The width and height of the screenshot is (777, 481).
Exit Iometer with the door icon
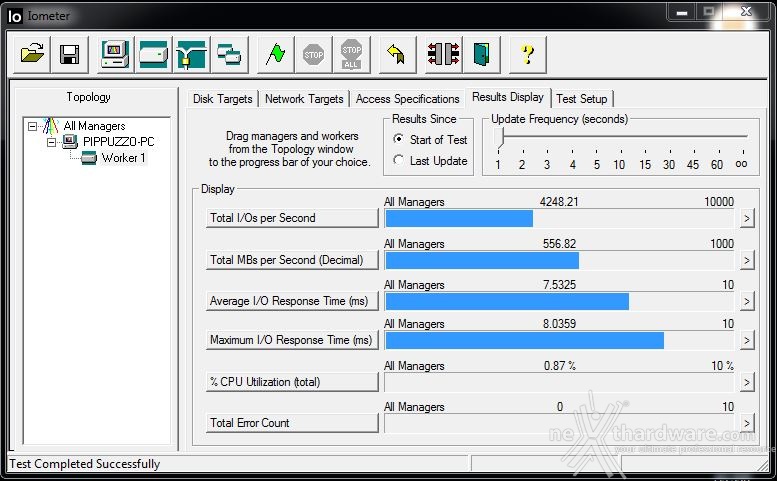(481, 54)
